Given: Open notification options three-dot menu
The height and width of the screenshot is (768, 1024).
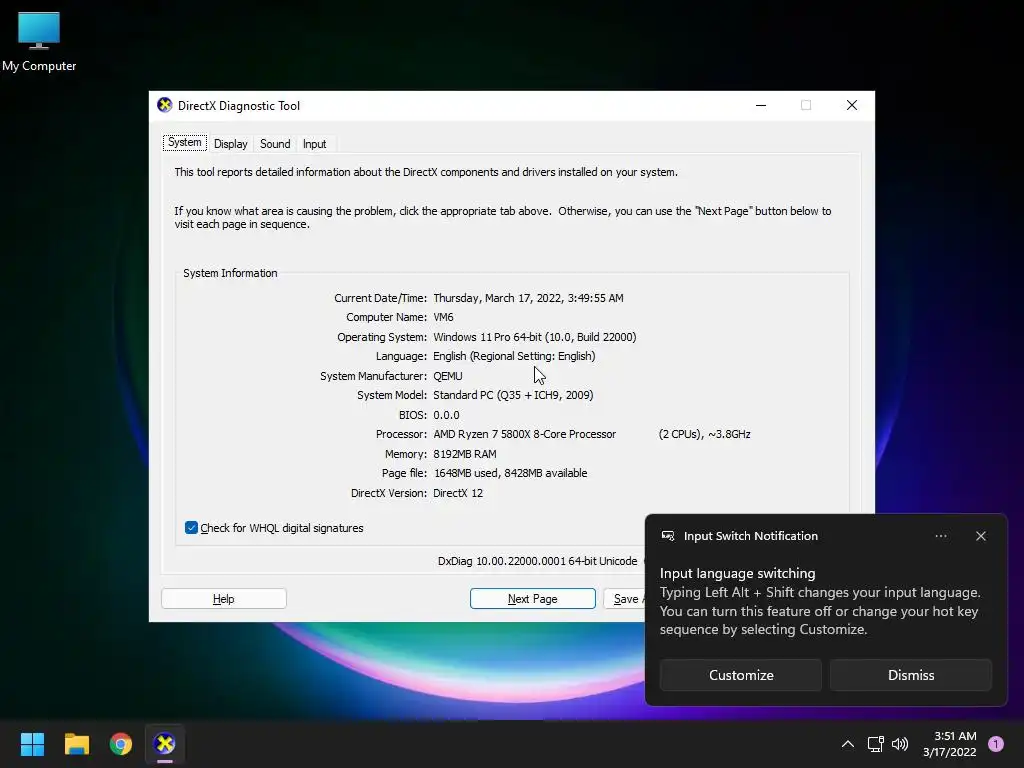Looking at the screenshot, I should [x=941, y=536].
